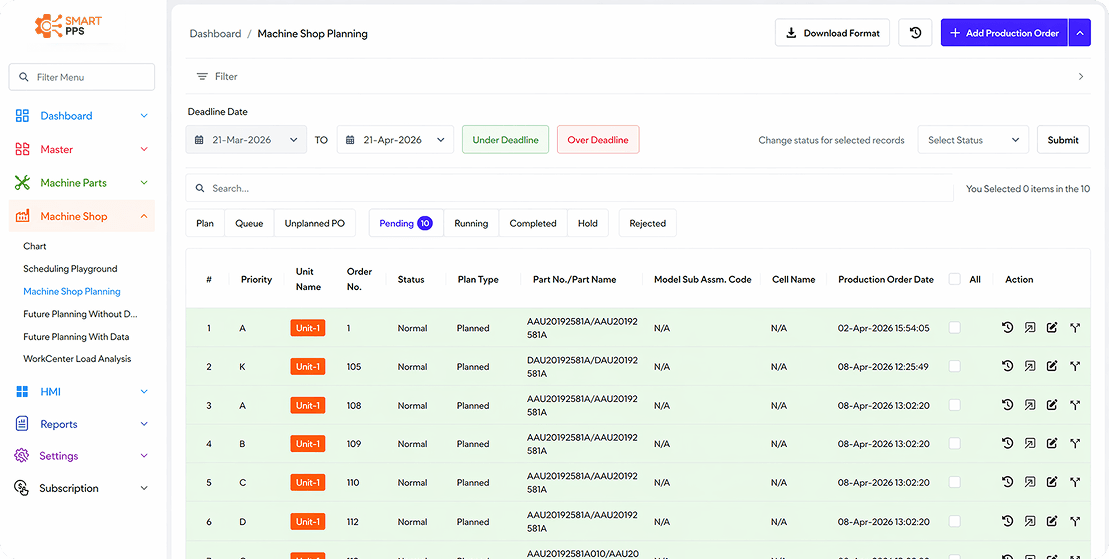
Task: Expand the Add Production Order arrow menu
Action: (x=1079, y=33)
